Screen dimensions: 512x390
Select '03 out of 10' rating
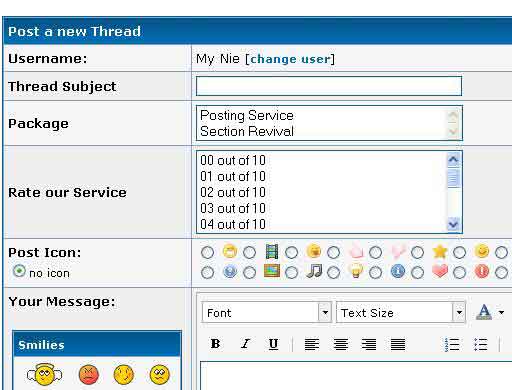233,209
